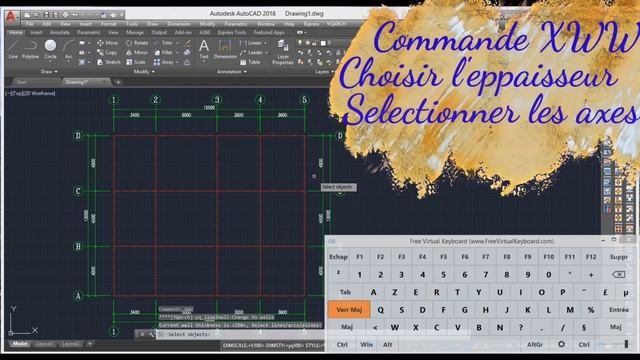This screenshot has width=640, height=360.
Task: Open the Array dropdown arrow
Action: coord(177,62)
